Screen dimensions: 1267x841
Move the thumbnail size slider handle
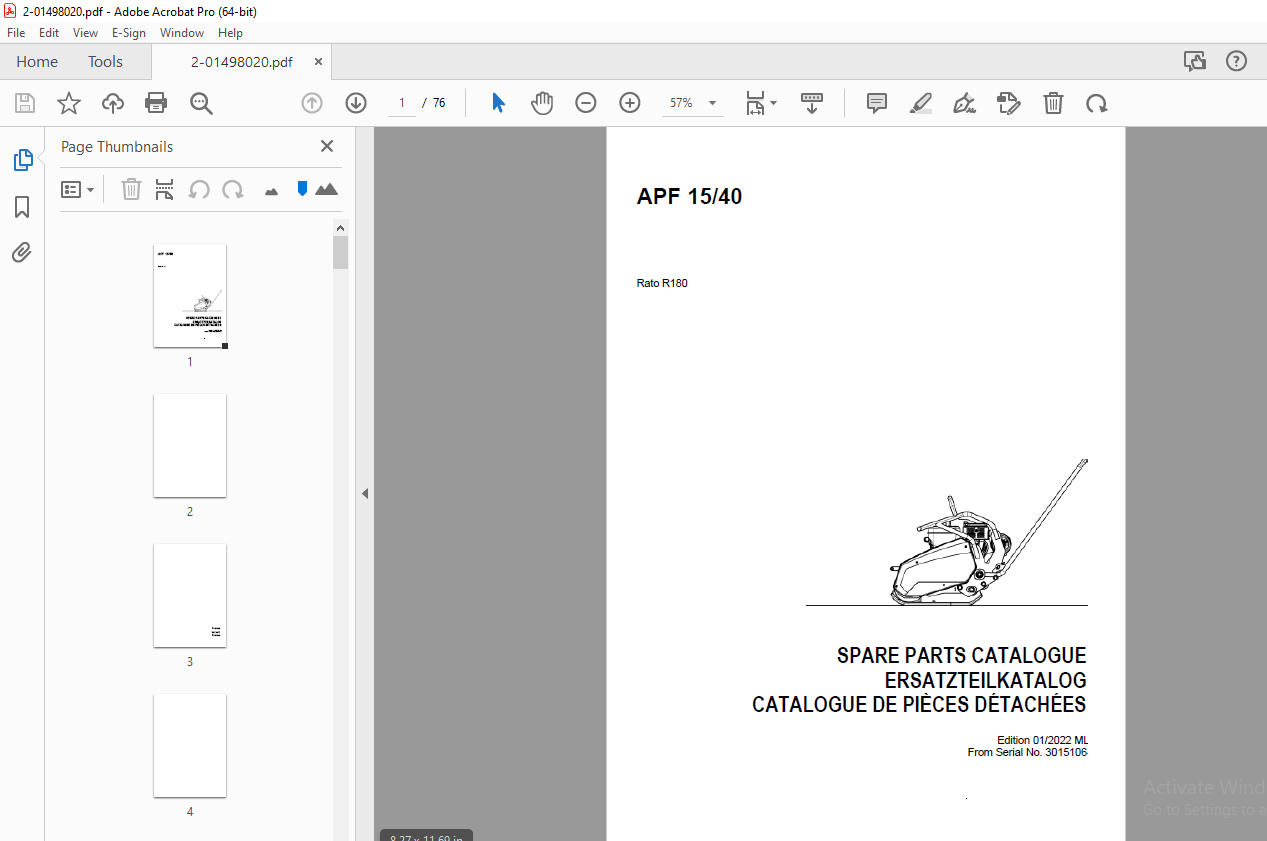pyautogui.click(x=302, y=188)
